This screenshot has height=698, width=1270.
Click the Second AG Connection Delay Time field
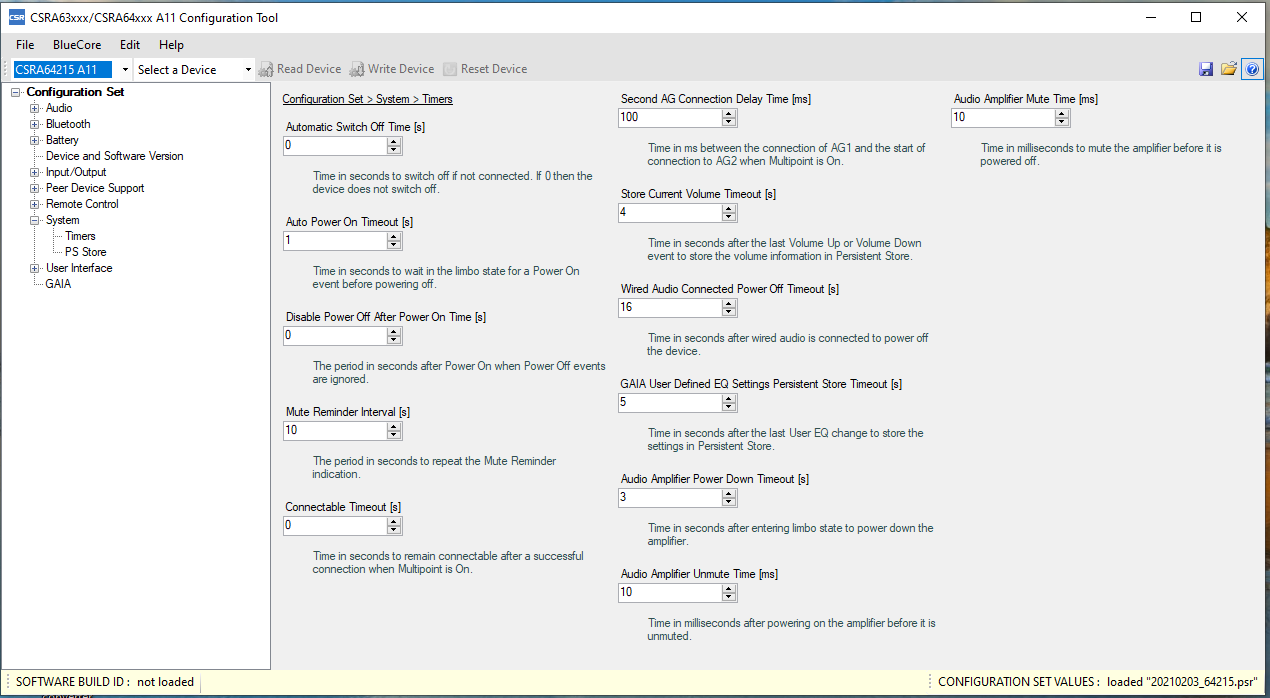670,117
